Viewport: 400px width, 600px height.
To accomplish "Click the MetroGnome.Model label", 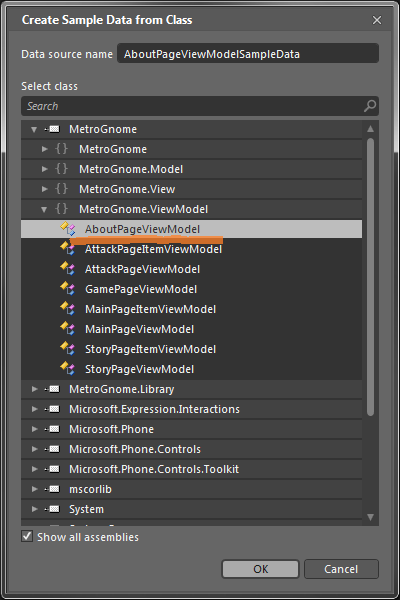I will 131,169.
